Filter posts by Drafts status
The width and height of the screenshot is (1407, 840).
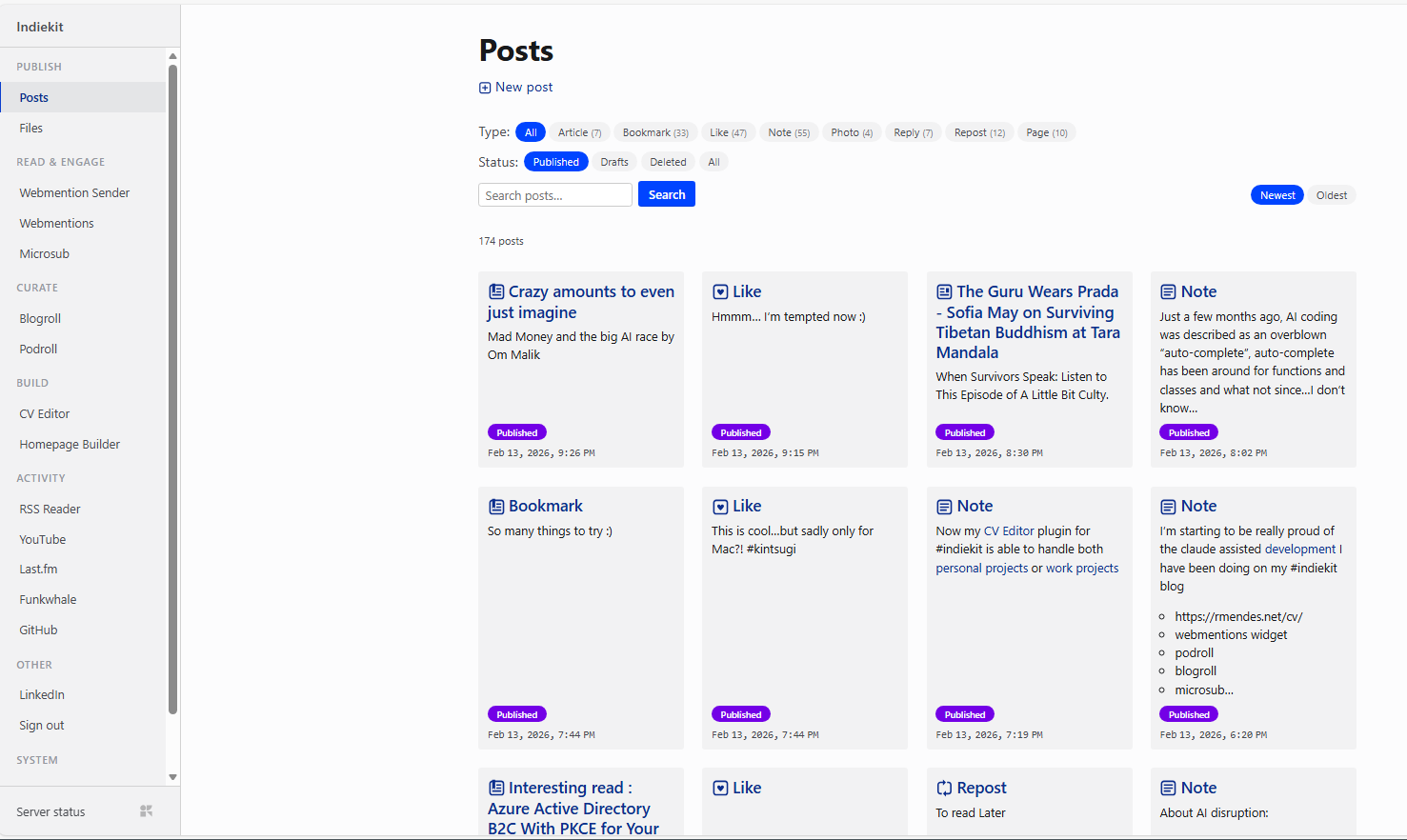click(614, 162)
